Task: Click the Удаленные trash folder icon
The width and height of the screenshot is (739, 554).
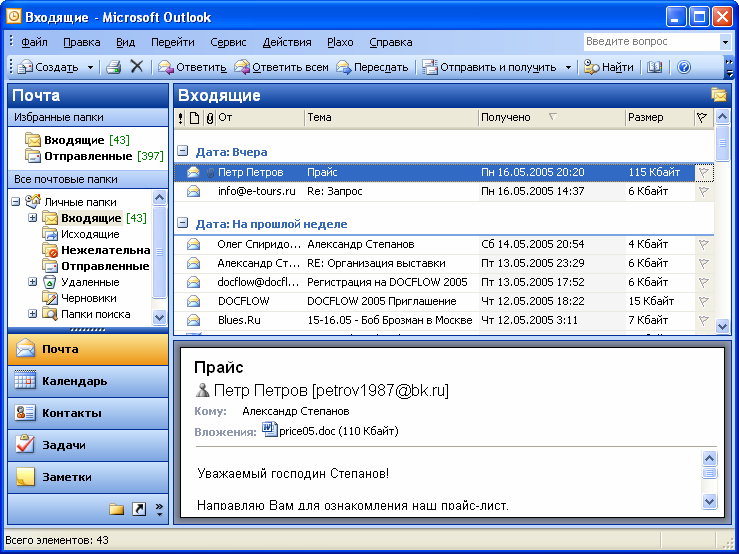Action: click(49, 282)
